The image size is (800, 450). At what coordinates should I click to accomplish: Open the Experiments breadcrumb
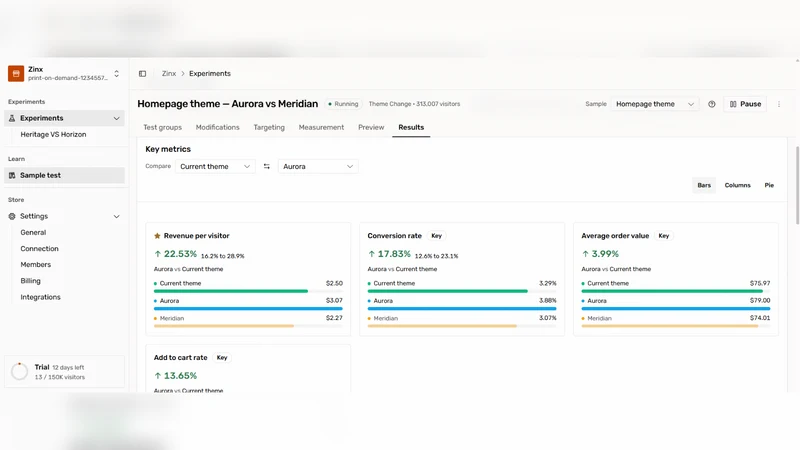[x=210, y=73]
